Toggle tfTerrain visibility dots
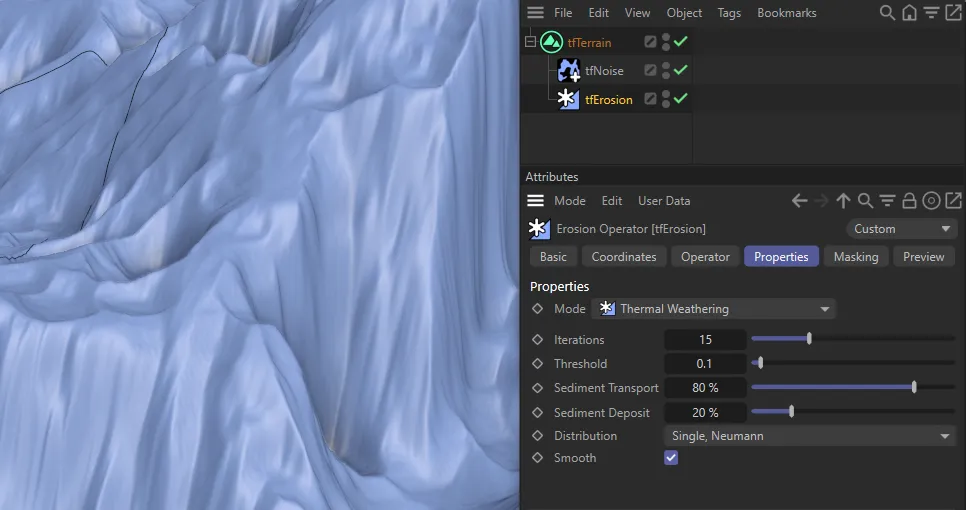The width and height of the screenshot is (966, 510). 665,41
